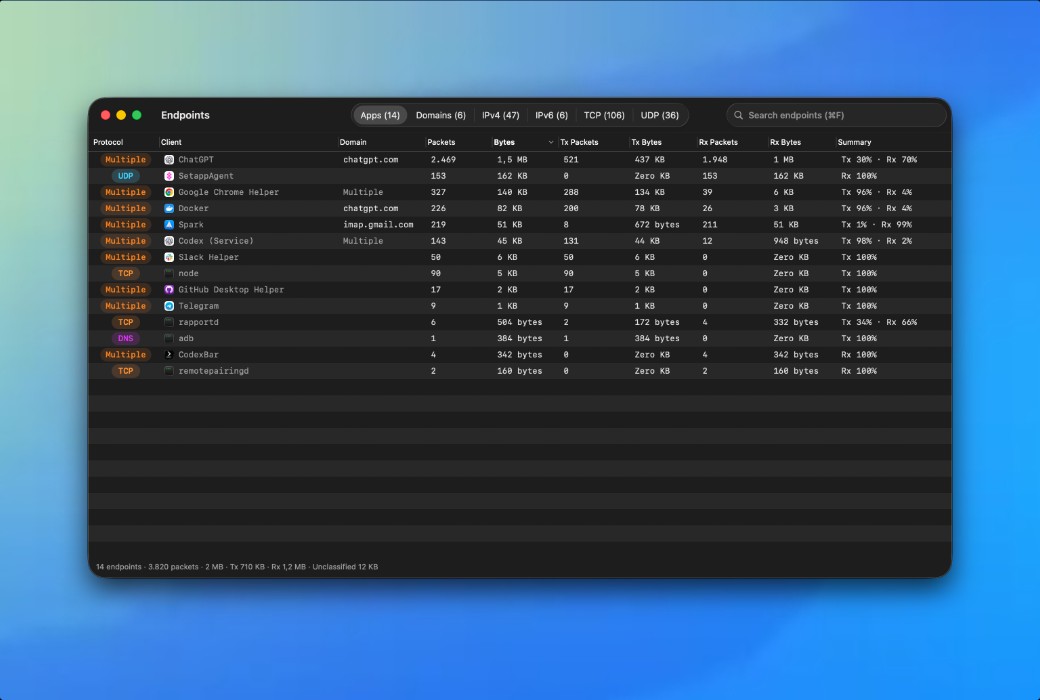
Task: Click the TCP badge for remotepairingd
Action: coord(125,371)
